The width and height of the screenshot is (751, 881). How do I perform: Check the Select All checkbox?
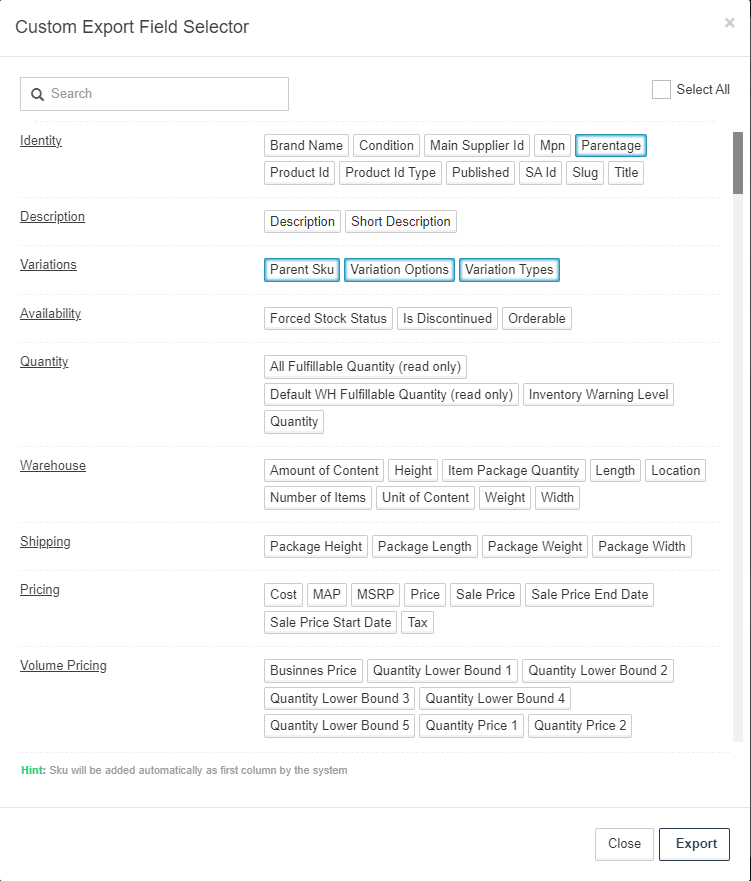point(661,89)
